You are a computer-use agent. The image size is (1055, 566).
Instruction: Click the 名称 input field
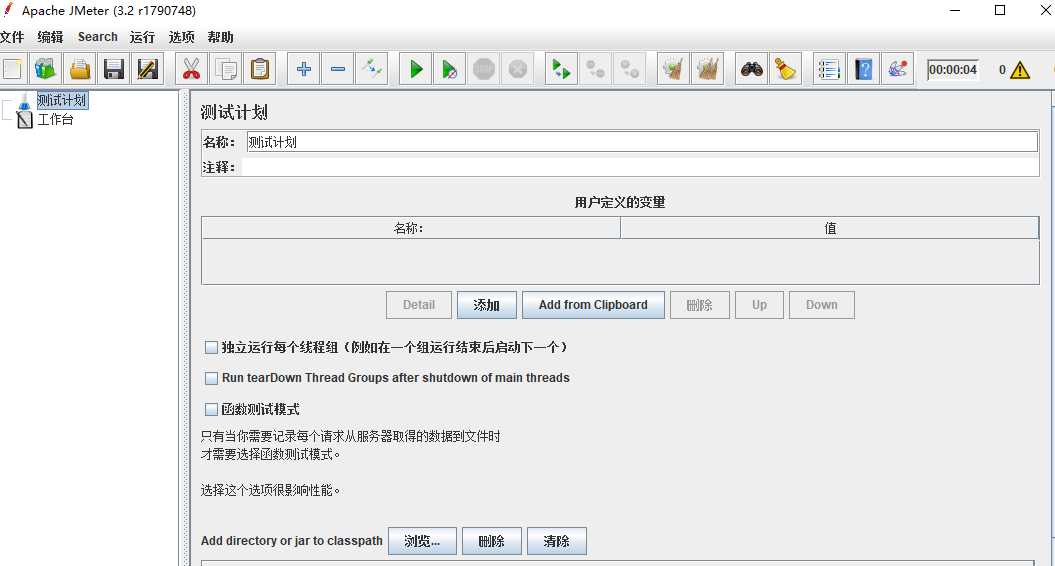642,142
